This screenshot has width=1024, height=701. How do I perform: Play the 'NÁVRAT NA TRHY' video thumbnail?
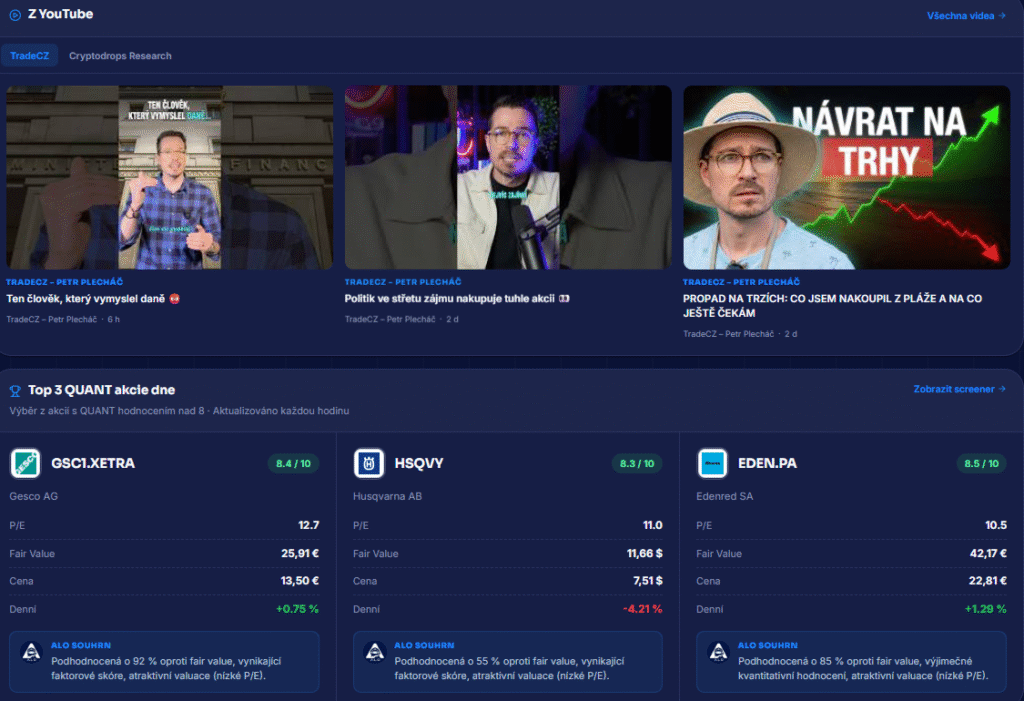coord(846,177)
